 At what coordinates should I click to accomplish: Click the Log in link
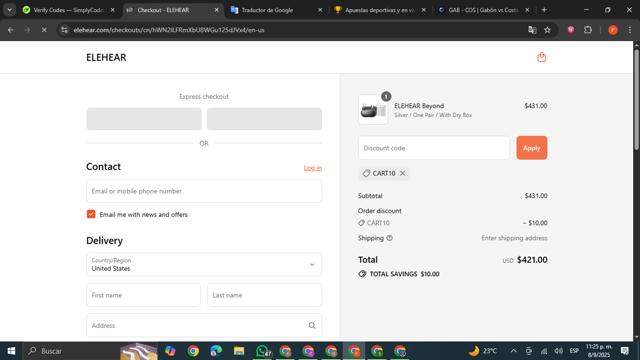point(313,168)
